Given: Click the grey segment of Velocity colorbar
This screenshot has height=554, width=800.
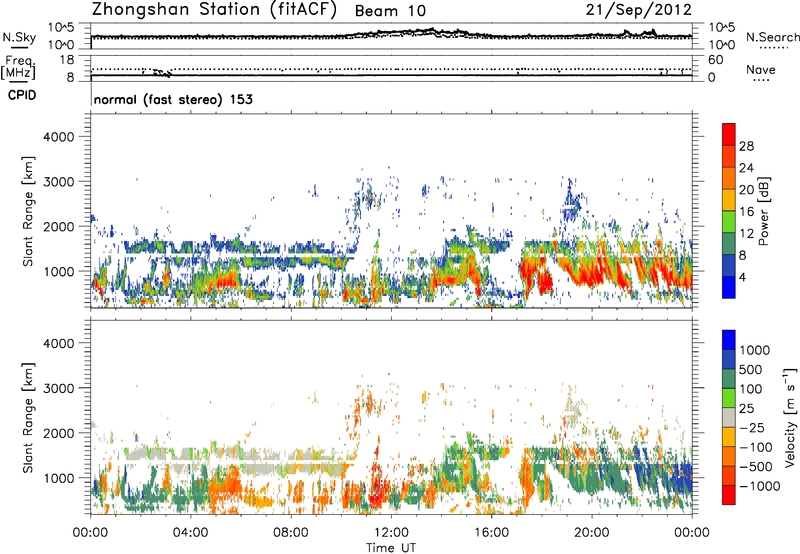Looking at the screenshot, I should pos(729,418).
